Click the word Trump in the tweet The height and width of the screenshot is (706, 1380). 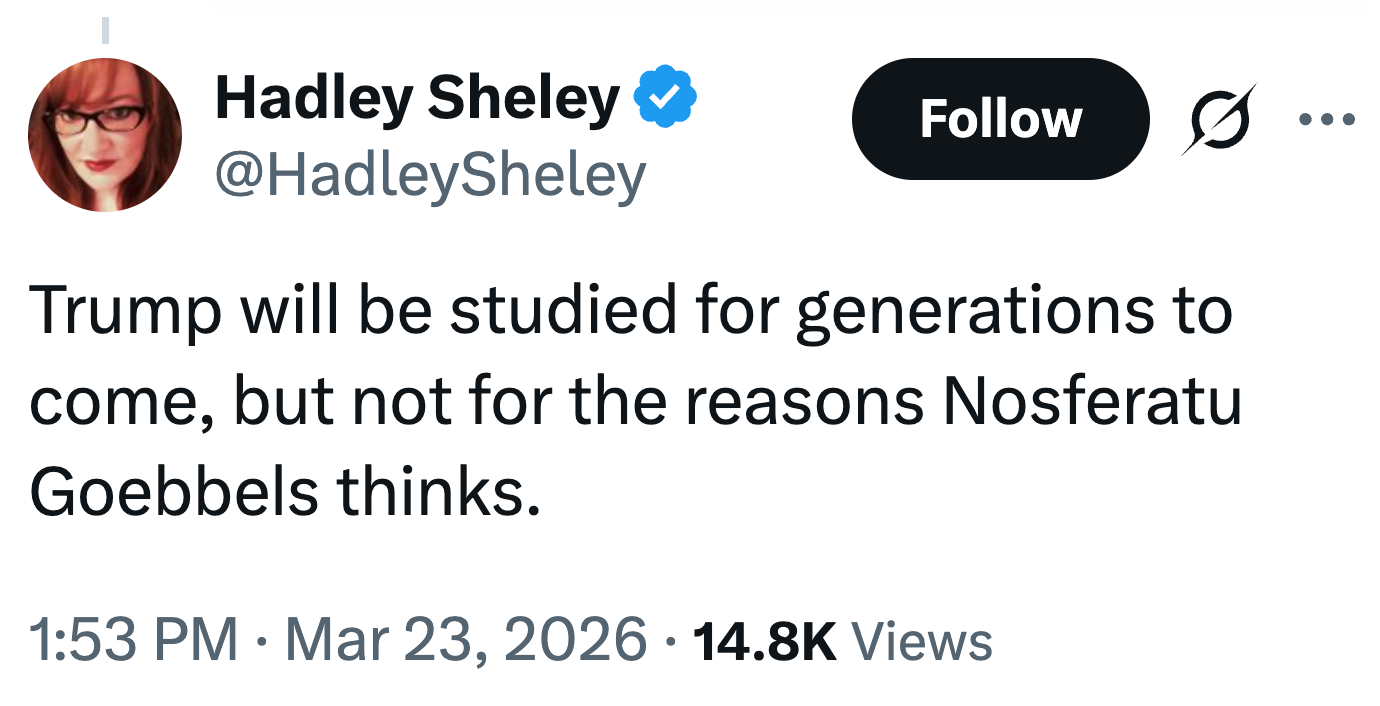pos(125,312)
